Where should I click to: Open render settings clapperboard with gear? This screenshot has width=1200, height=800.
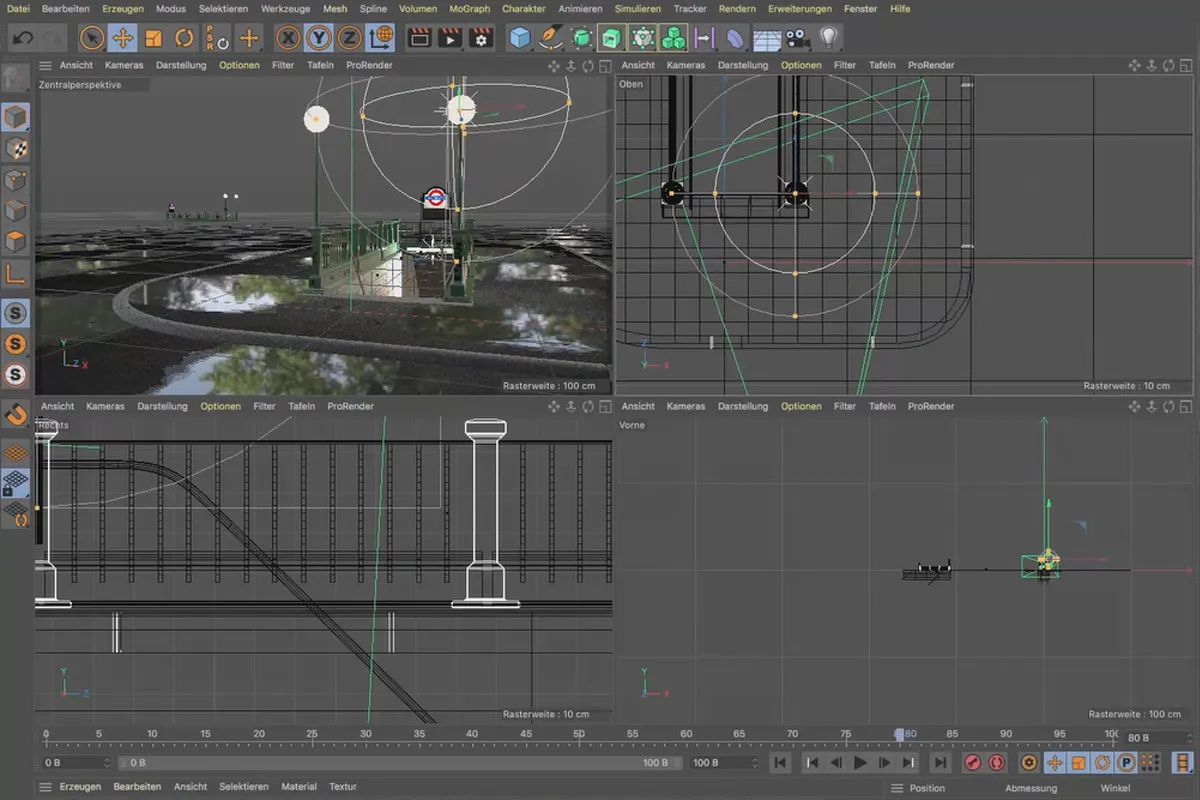(x=482, y=38)
